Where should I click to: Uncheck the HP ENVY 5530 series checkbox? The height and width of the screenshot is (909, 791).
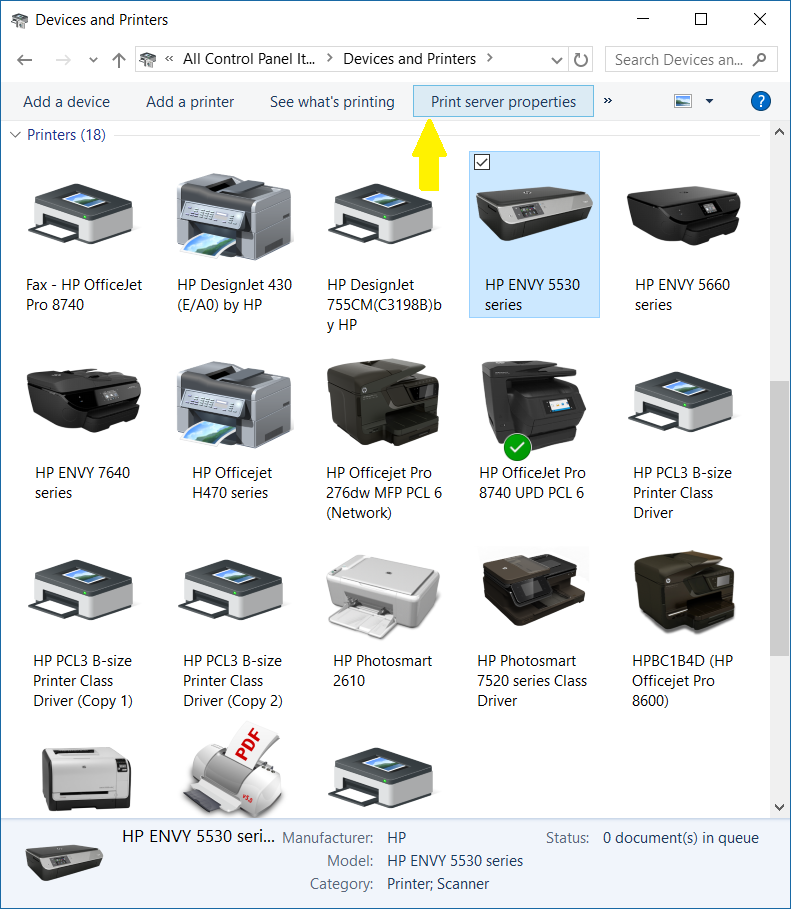pyautogui.click(x=482, y=162)
